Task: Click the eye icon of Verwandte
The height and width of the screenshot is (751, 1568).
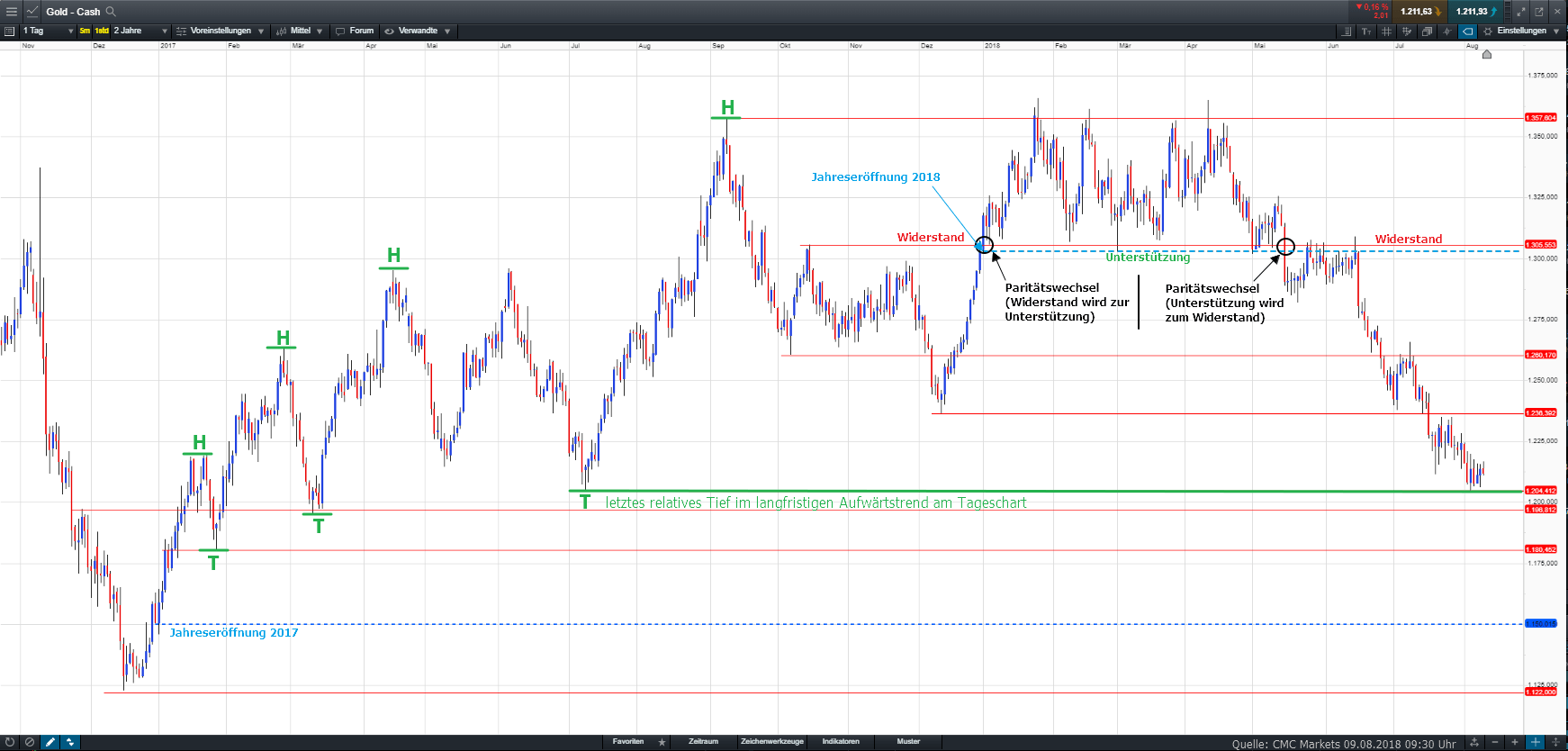Action: click(390, 31)
